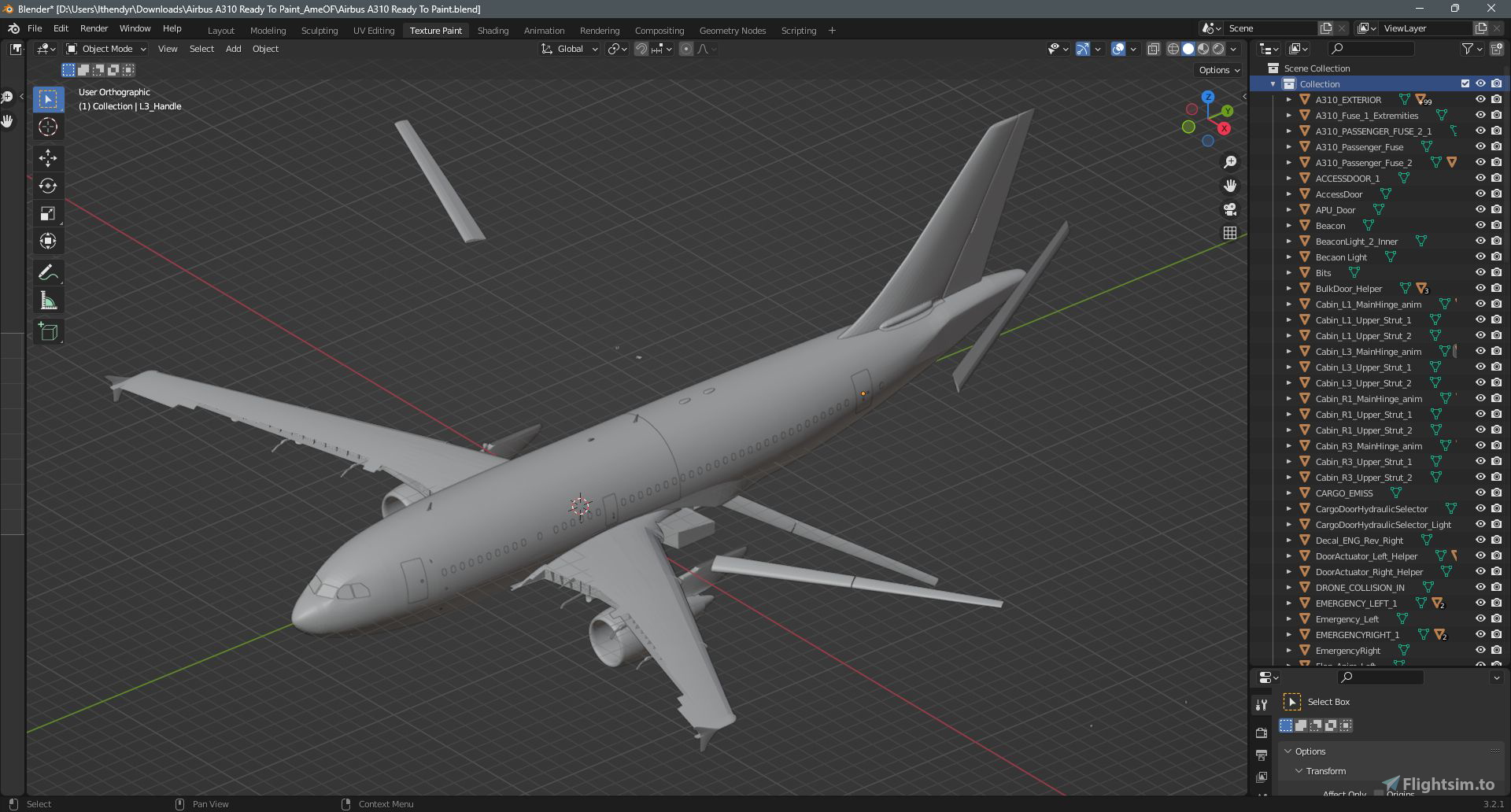Open the Tool properties tab icon
The height and width of the screenshot is (812, 1511).
point(1262,705)
